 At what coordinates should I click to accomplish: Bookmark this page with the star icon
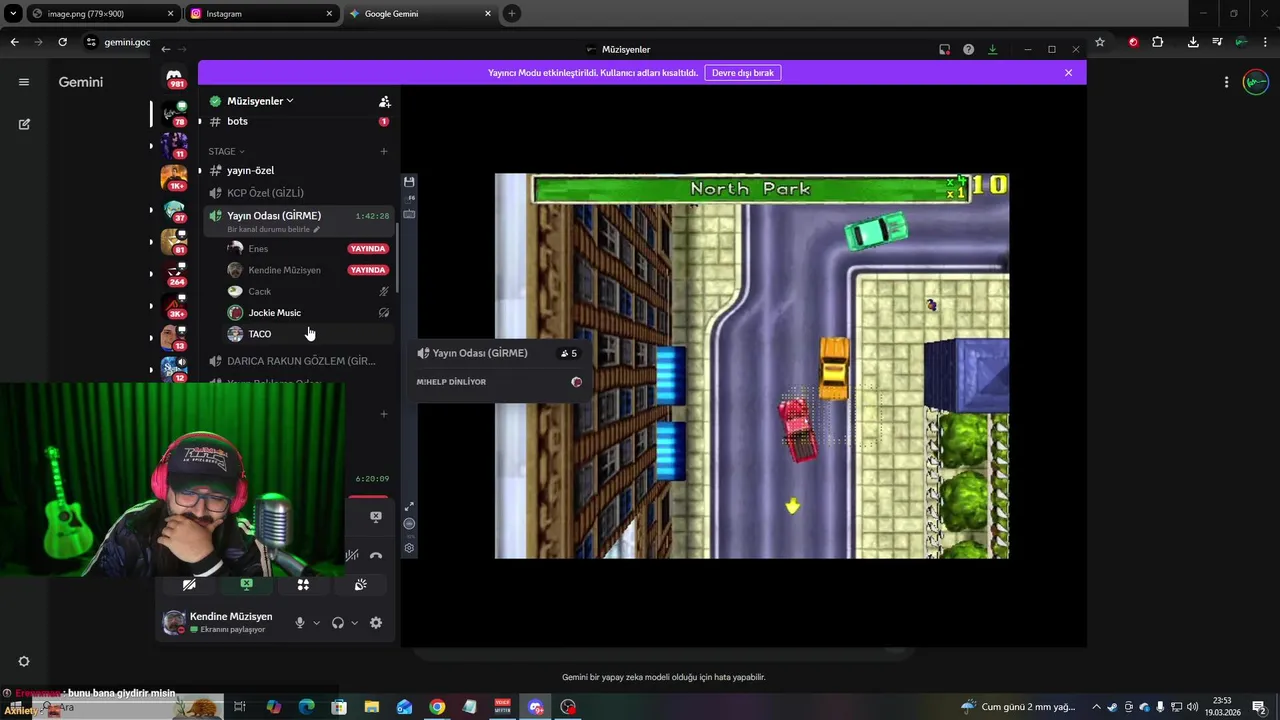point(1100,42)
